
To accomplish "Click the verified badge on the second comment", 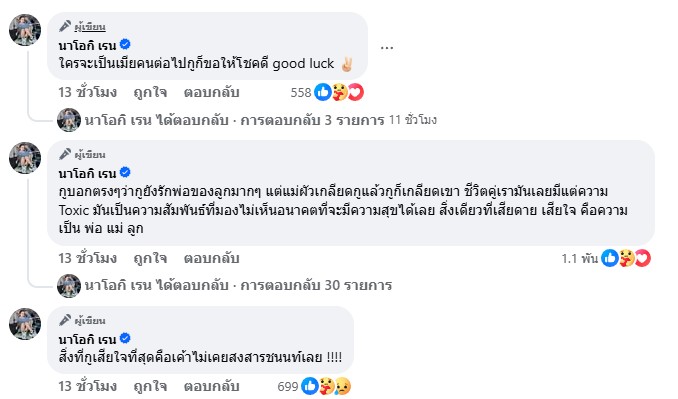I will tap(125, 172).
